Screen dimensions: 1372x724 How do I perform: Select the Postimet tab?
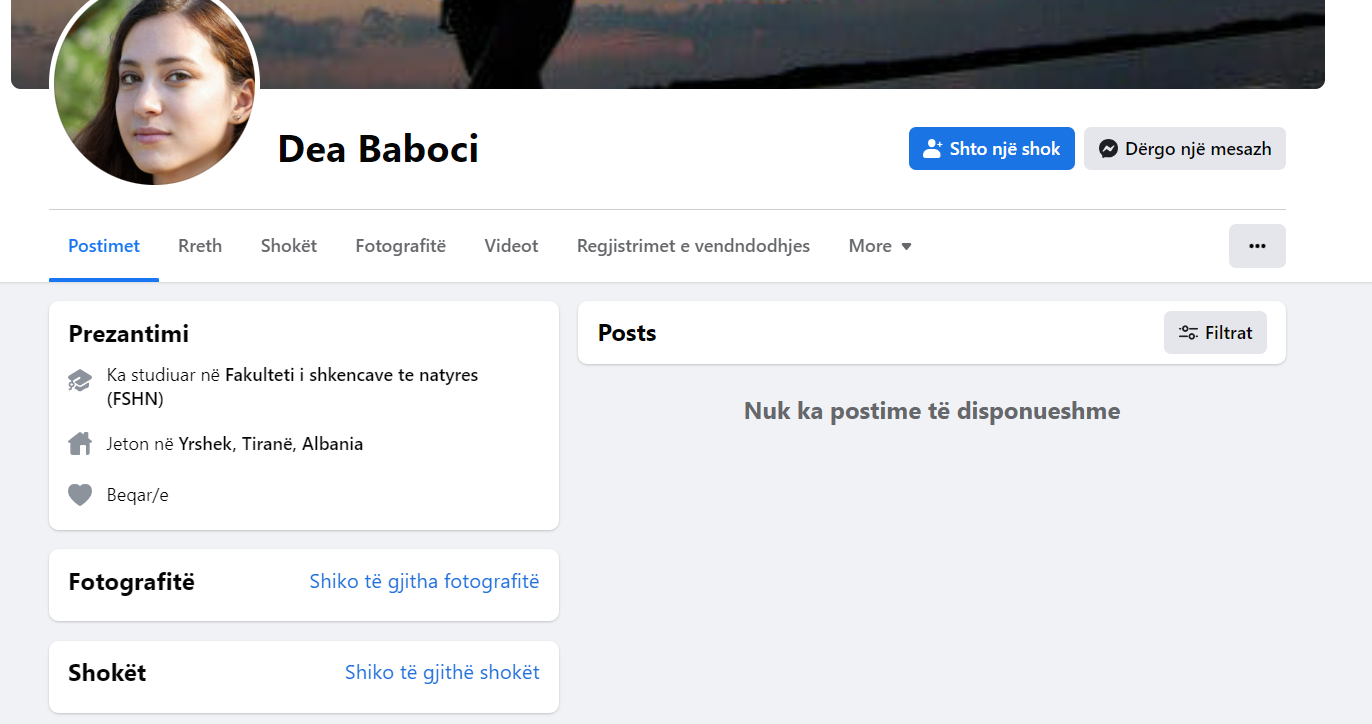[x=104, y=246]
